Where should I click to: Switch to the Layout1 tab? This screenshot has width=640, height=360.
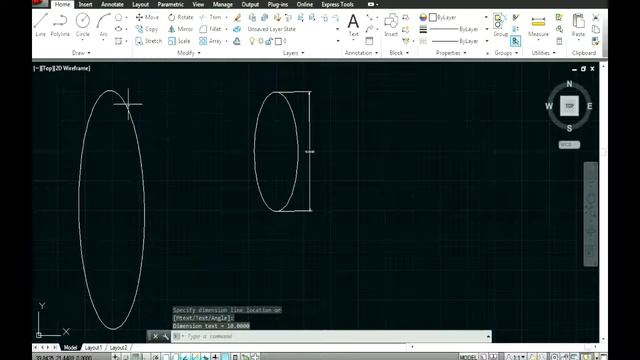coord(93,348)
